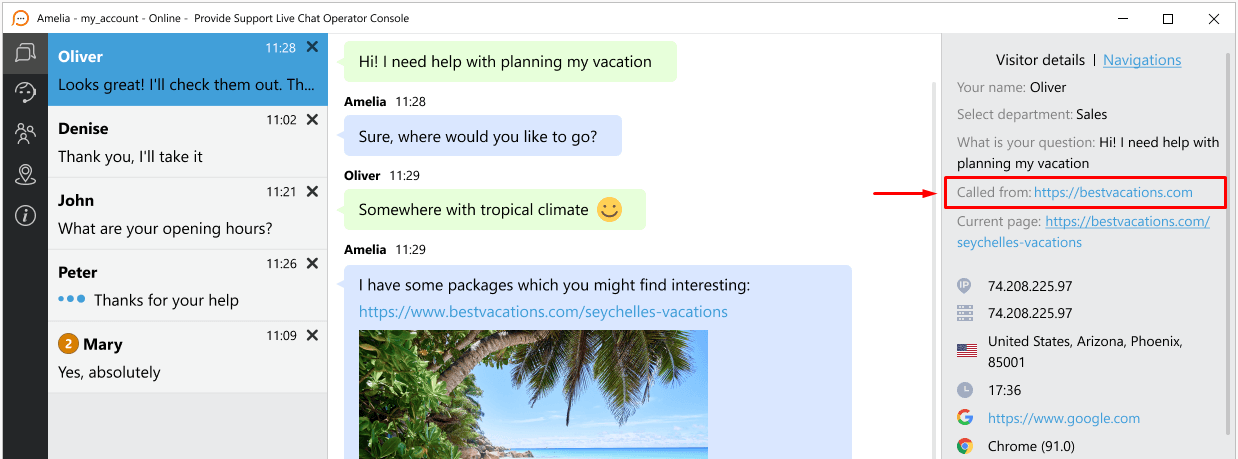Image resolution: width=1238 pixels, height=459 pixels.
Task: Open the seychelles-vacations link in chat message
Action: coord(543,312)
